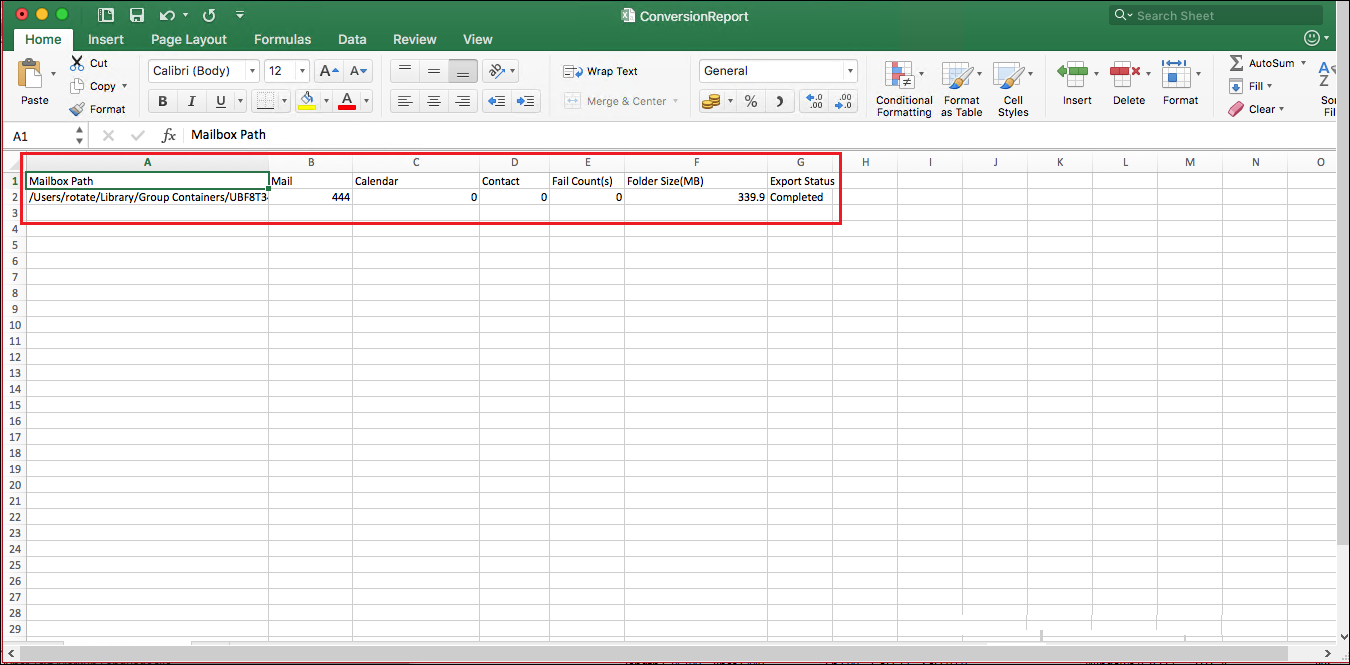Click the red font color A
Screen dimensions: 1350x665
tap(347, 101)
